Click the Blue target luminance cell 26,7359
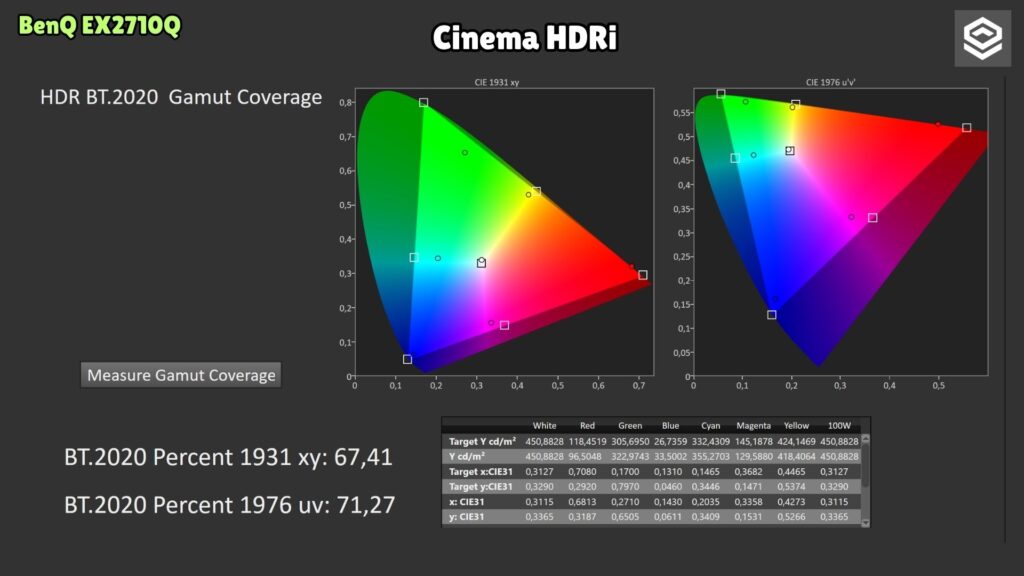This screenshot has height=576, width=1024. [x=670, y=441]
